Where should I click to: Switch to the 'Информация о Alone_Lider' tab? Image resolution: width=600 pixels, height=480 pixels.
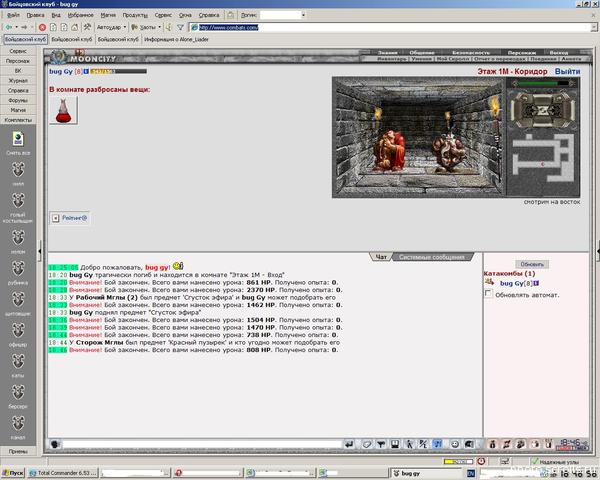pyautogui.click(x=176, y=39)
